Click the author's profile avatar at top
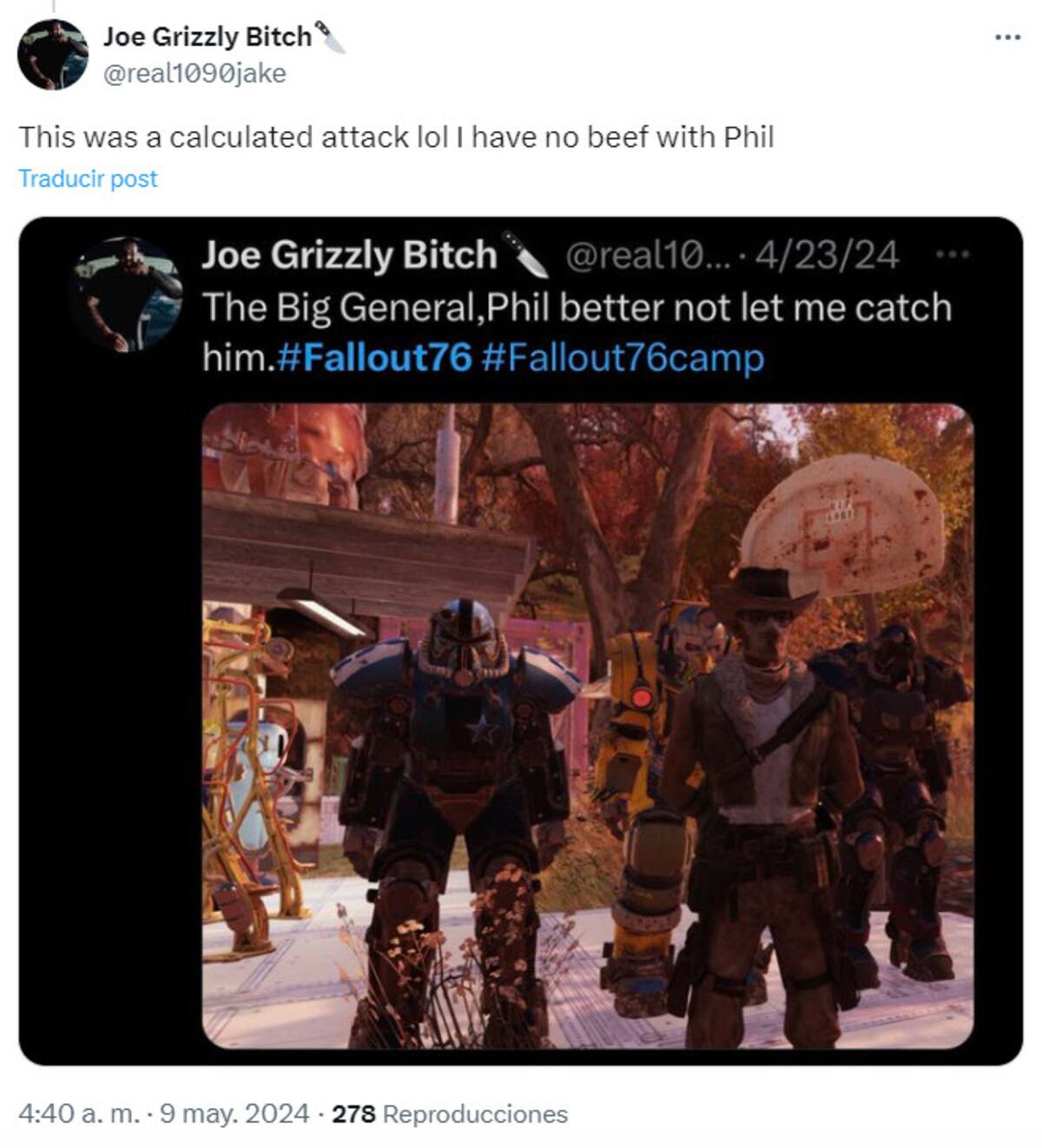 pyautogui.click(x=53, y=54)
